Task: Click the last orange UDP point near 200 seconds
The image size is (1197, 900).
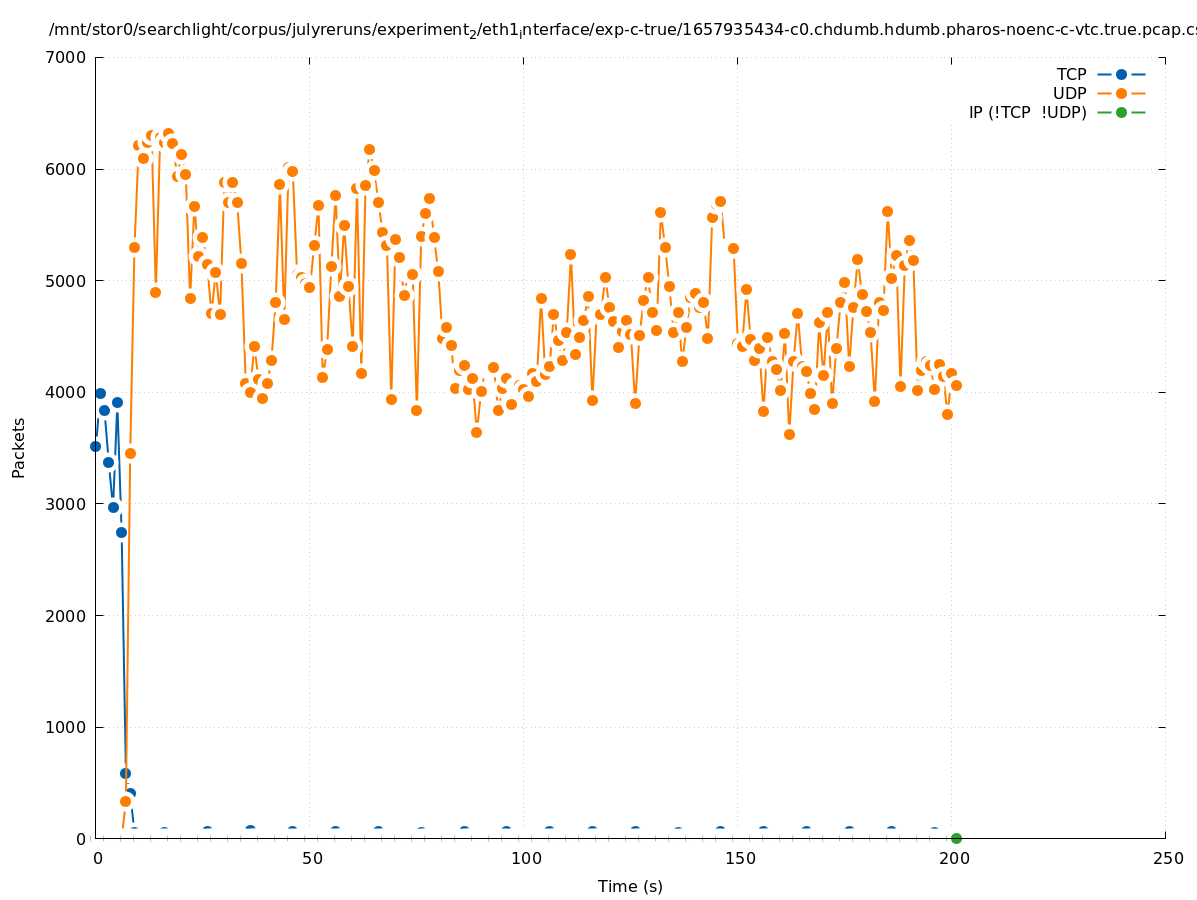Action: pyautogui.click(x=955, y=385)
